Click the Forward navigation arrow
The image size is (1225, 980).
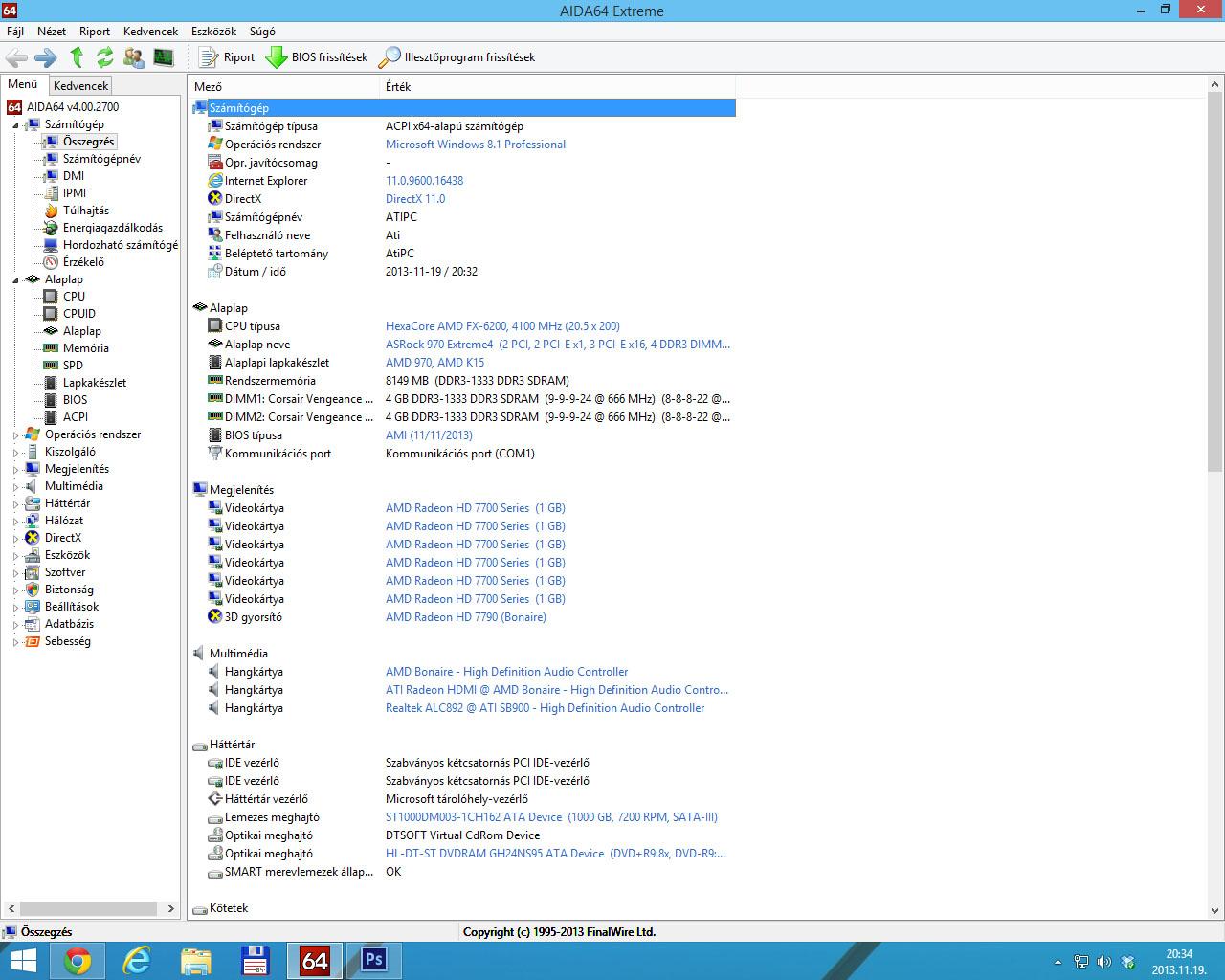pyautogui.click(x=46, y=57)
